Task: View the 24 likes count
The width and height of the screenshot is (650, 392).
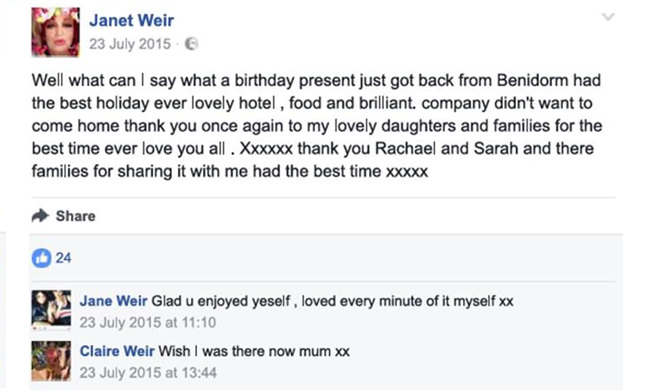Action: pyautogui.click(x=63, y=258)
